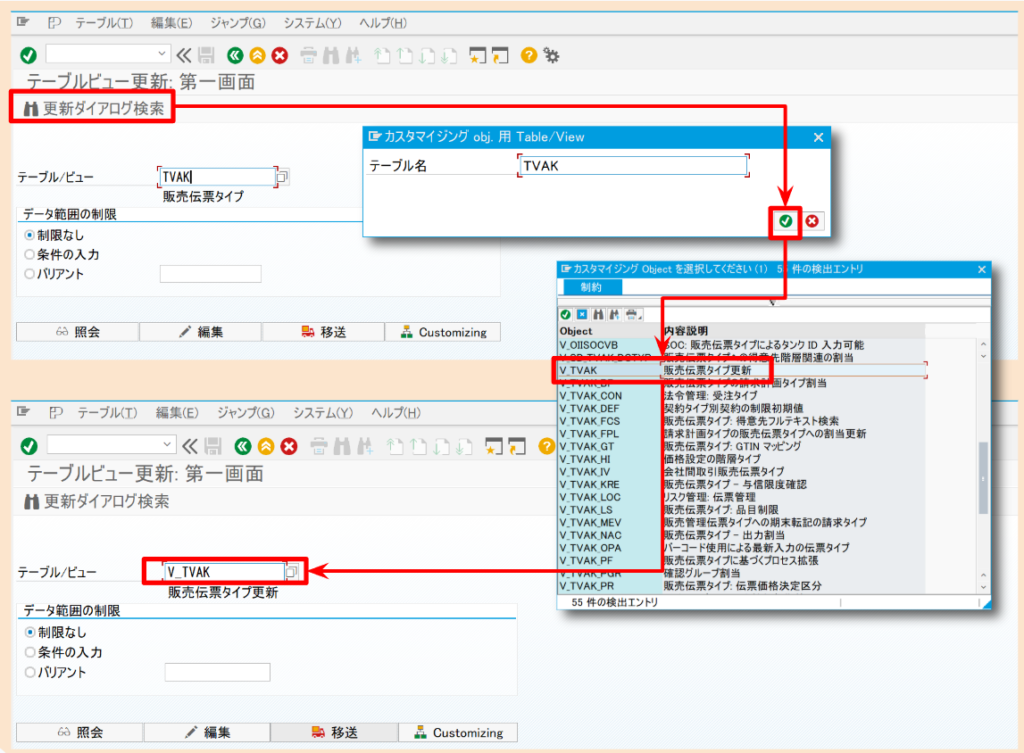Click the find binoculars icon in results list toolbar
Image resolution: width=1024 pixels, height=753 pixels.
pyautogui.click(x=598, y=315)
